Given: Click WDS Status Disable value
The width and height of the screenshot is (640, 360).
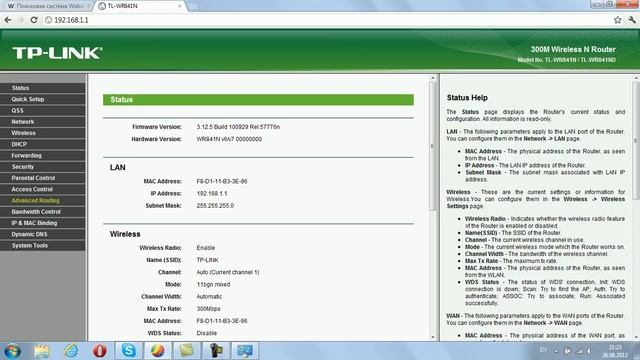Looking at the screenshot, I should pyautogui.click(x=207, y=333).
